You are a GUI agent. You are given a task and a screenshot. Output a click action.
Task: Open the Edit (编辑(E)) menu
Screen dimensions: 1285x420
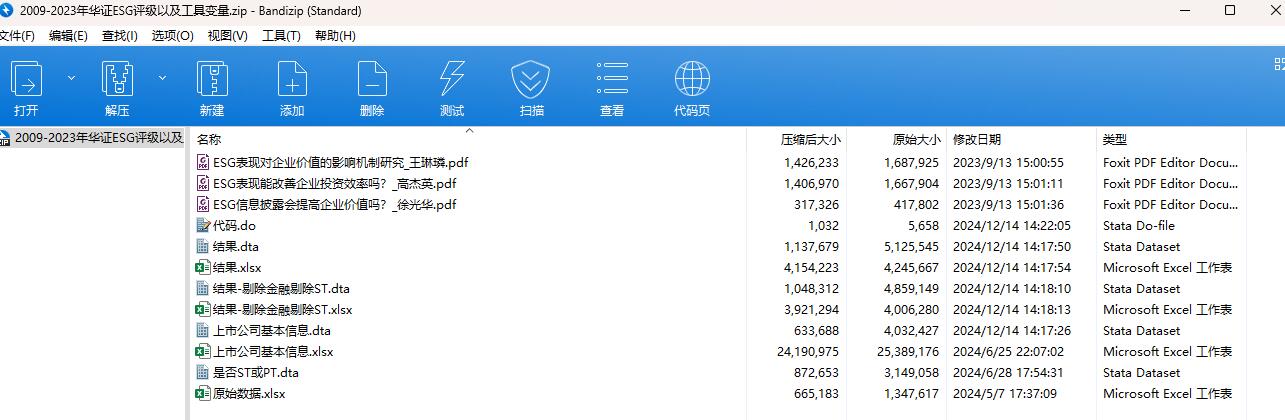[x=68, y=35]
